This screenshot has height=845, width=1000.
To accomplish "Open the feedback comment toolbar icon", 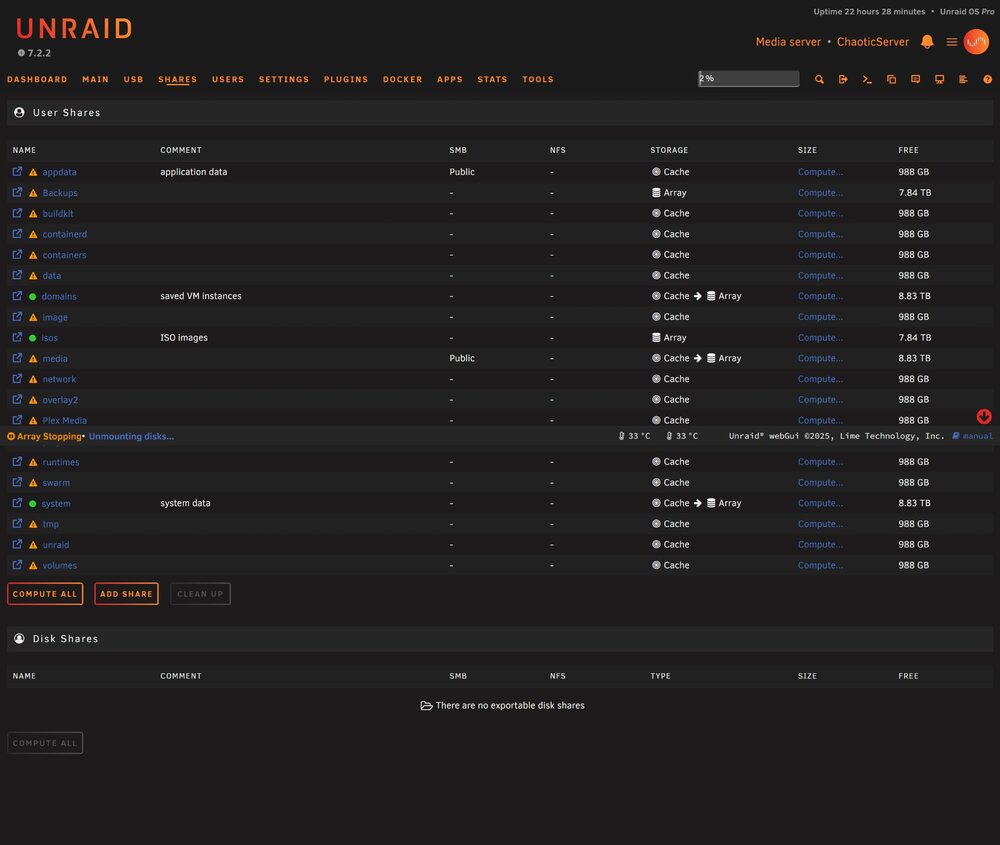I will (915, 79).
